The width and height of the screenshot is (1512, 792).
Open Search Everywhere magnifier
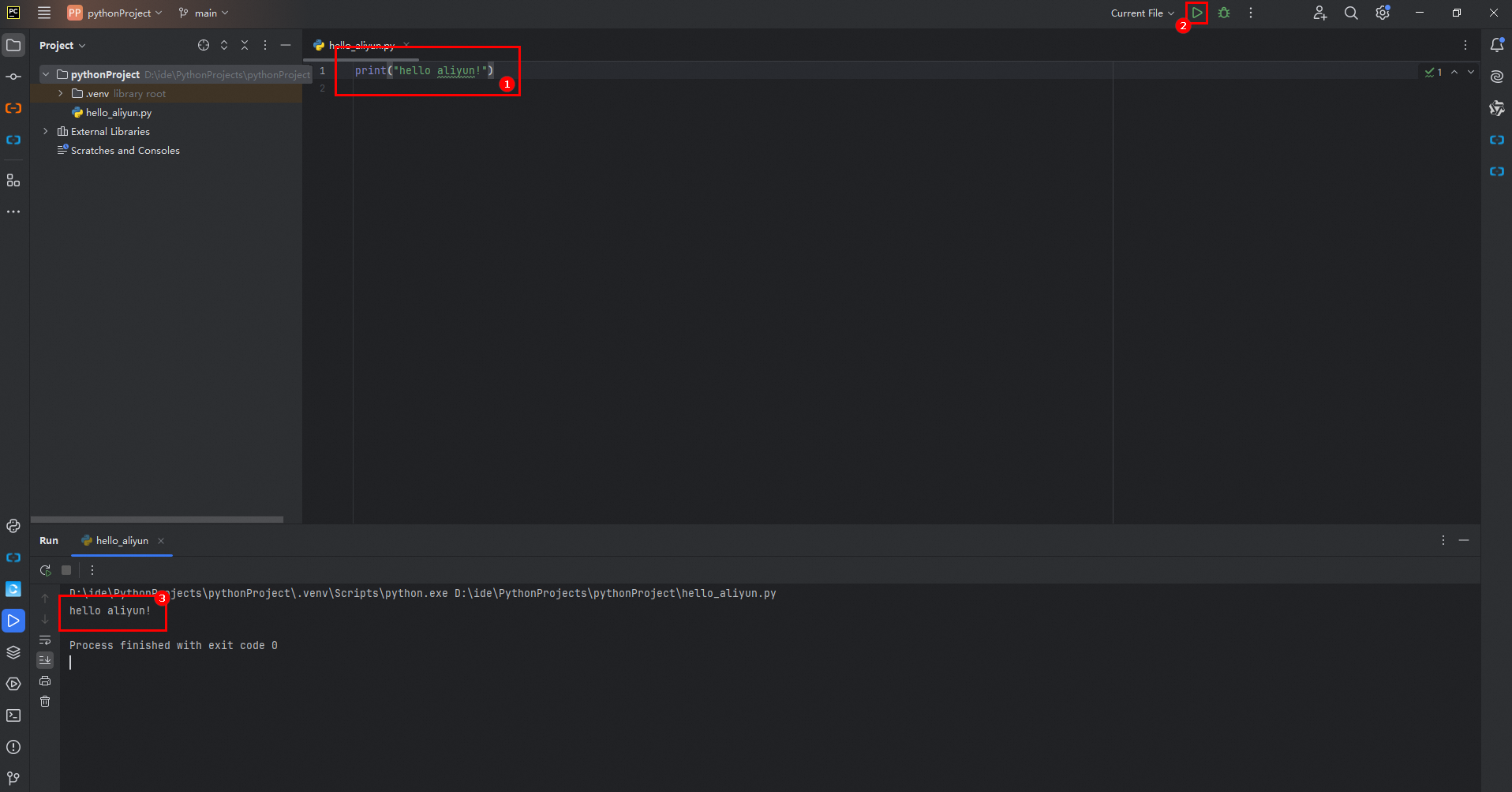[x=1351, y=13]
